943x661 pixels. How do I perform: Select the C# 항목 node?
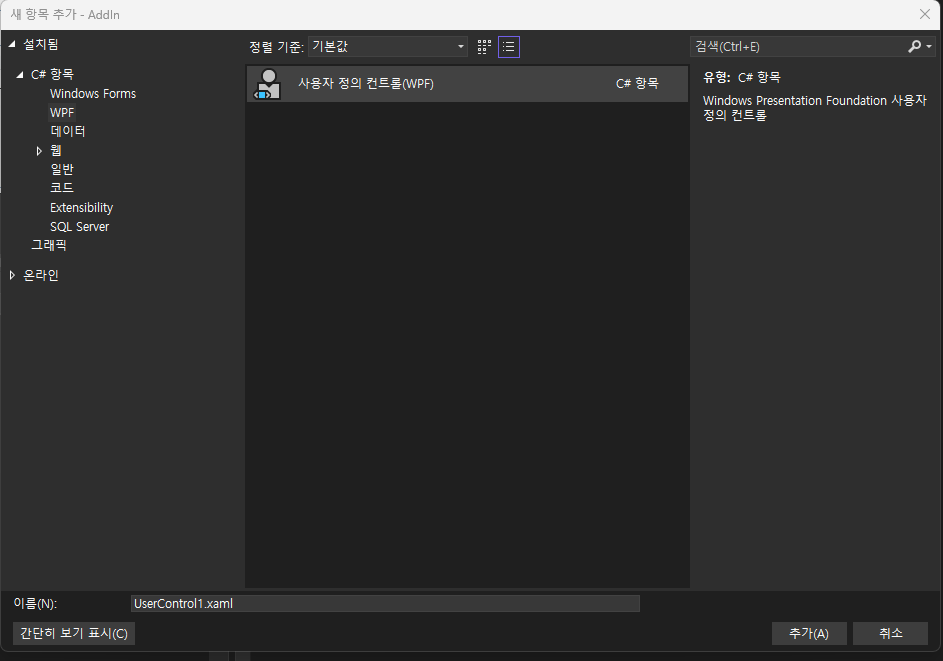pos(52,75)
